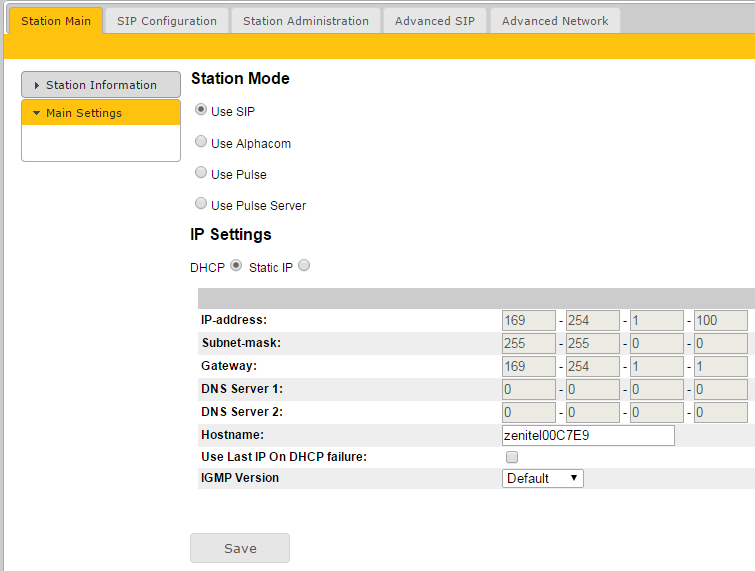Enable the DHCP radio button

(x=236, y=266)
